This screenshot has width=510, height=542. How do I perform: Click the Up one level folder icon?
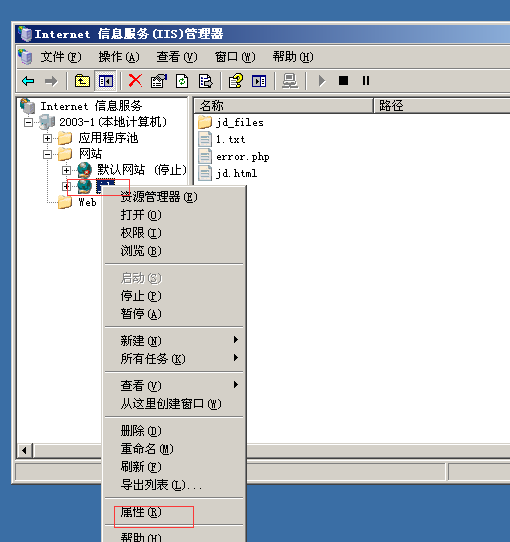82,81
